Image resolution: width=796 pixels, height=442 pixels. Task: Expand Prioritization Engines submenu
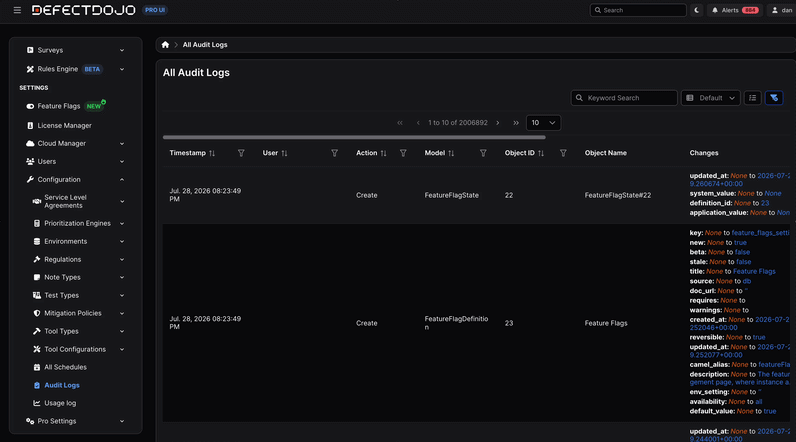(x=79, y=223)
